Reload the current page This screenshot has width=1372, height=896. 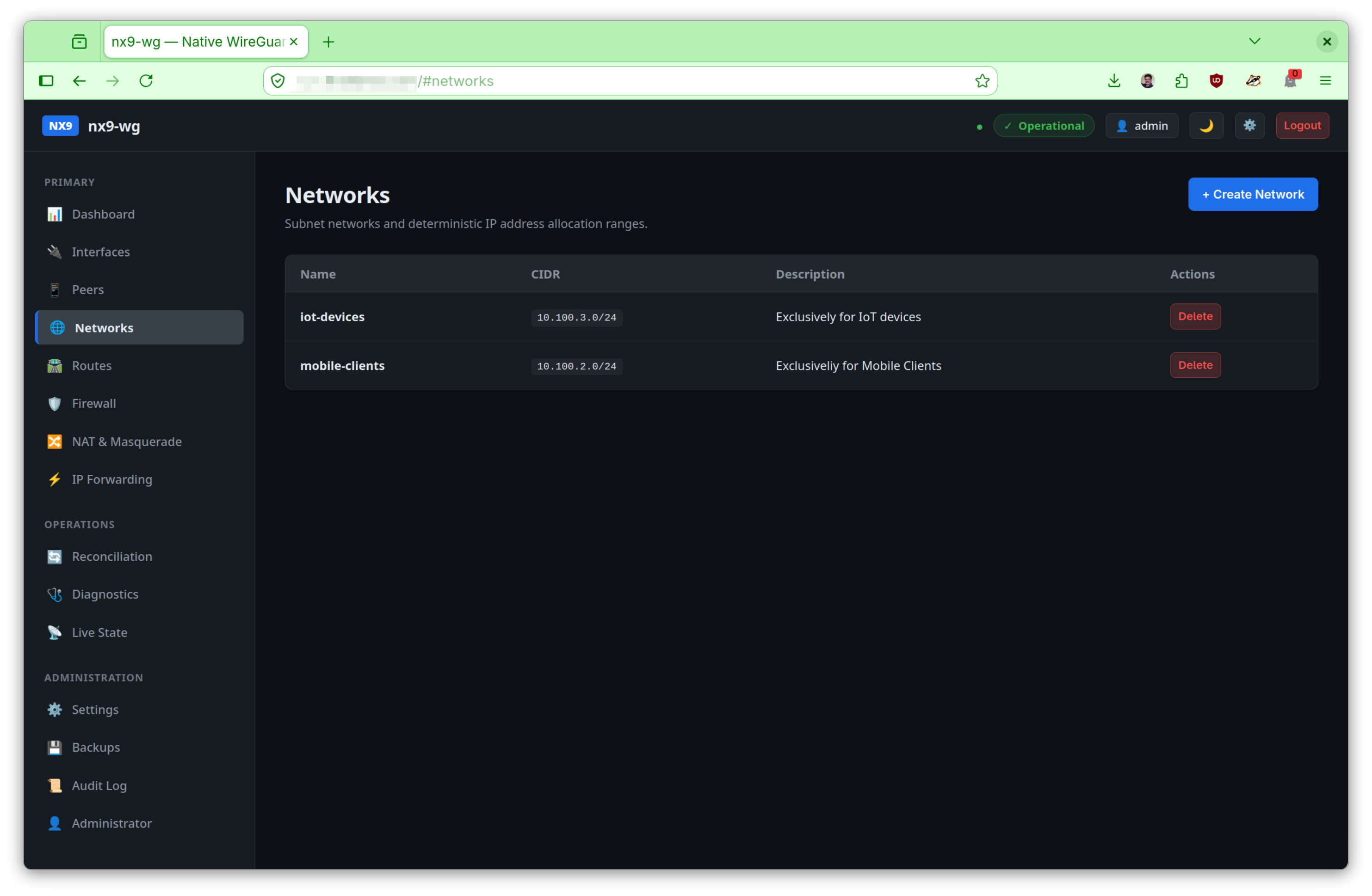click(146, 80)
